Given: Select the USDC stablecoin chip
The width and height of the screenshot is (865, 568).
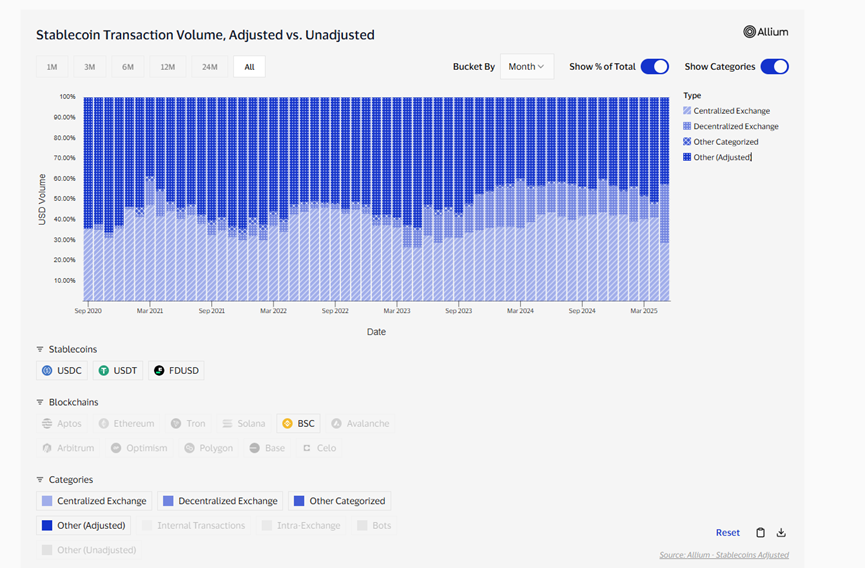Looking at the screenshot, I should tap(62, 370).
